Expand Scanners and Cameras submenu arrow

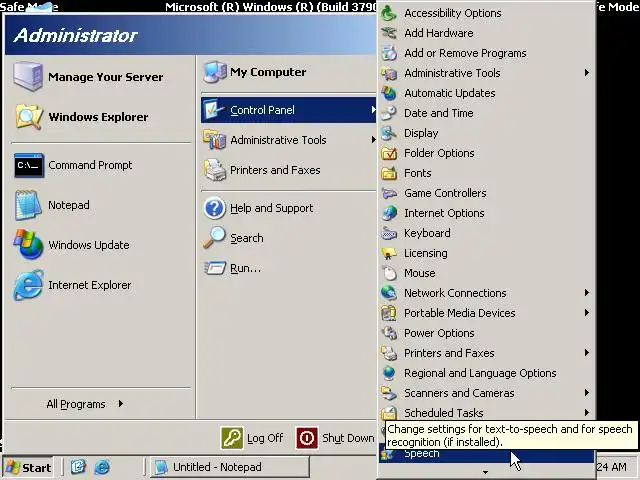[x=587, y=393]
